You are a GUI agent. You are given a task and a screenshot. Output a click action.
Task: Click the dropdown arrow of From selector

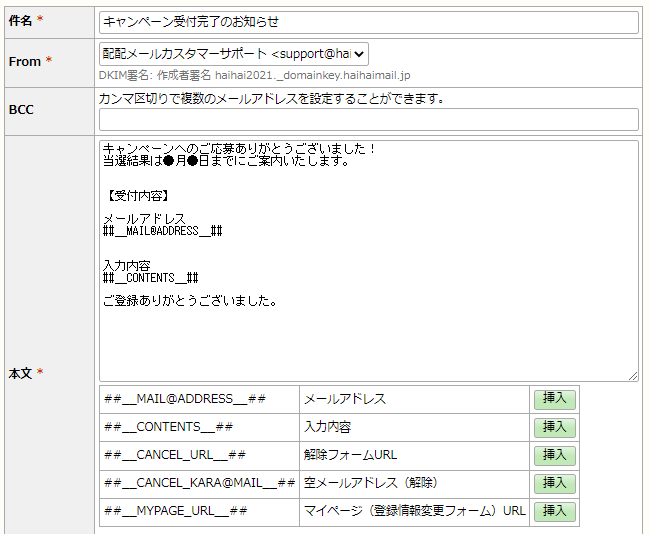tap(359, 54)
